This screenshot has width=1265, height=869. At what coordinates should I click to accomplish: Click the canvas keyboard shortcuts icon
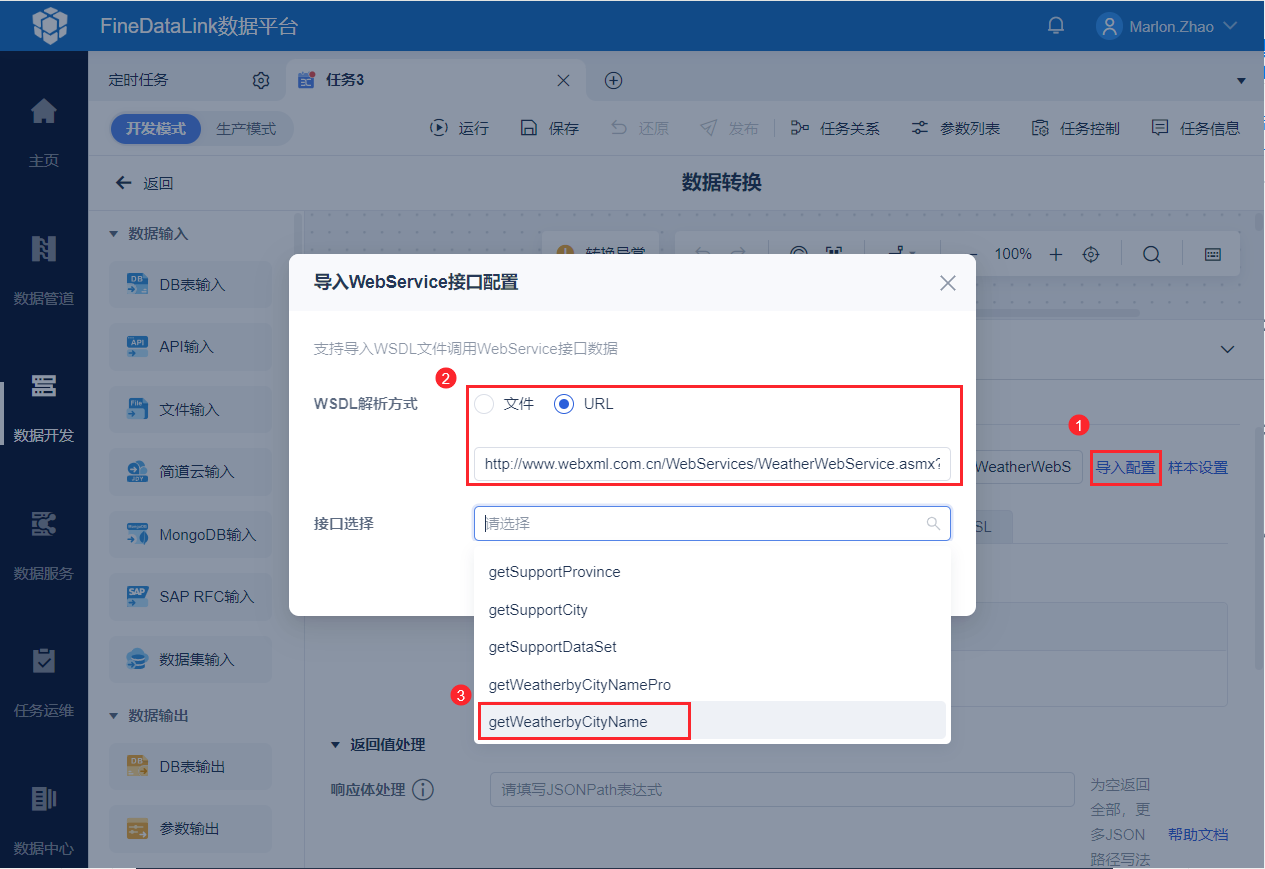[x=1212, y=254]
